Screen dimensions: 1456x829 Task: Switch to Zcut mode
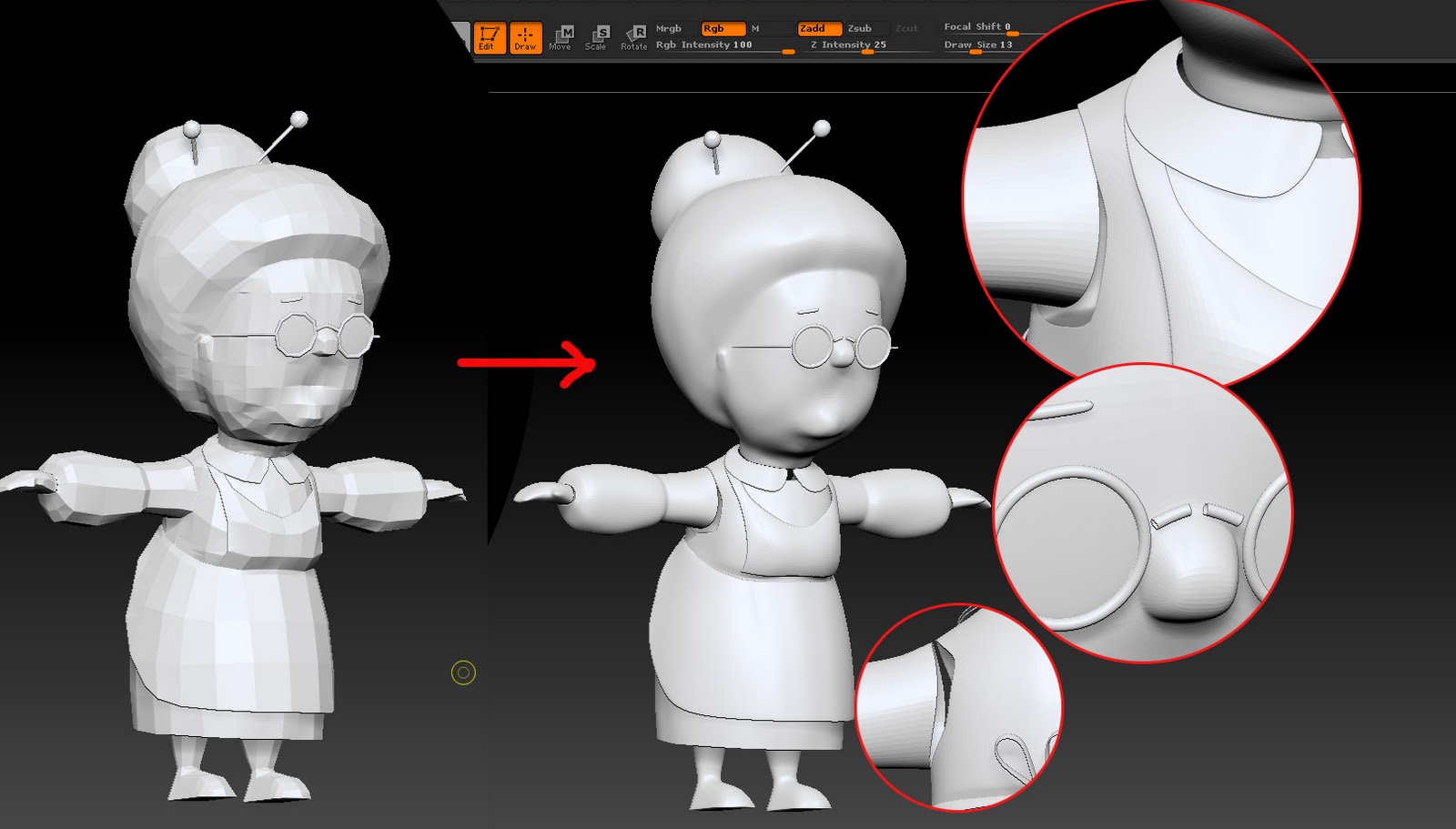(907, 28)
